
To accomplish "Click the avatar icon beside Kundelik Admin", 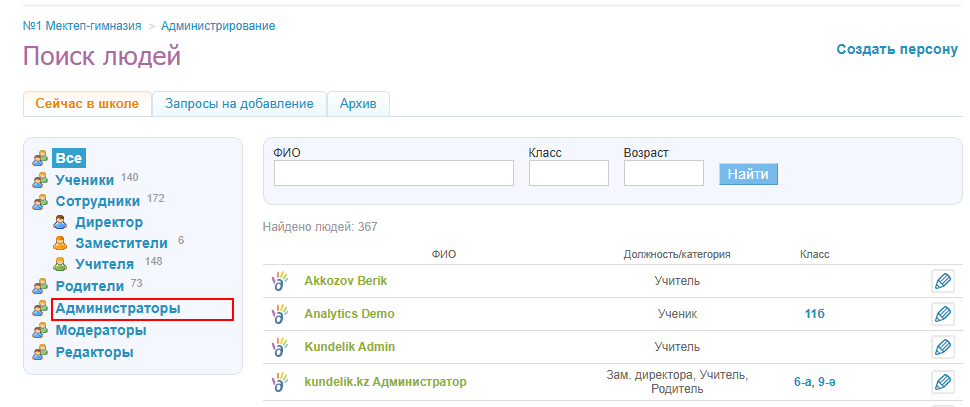I will coord(280,347).
